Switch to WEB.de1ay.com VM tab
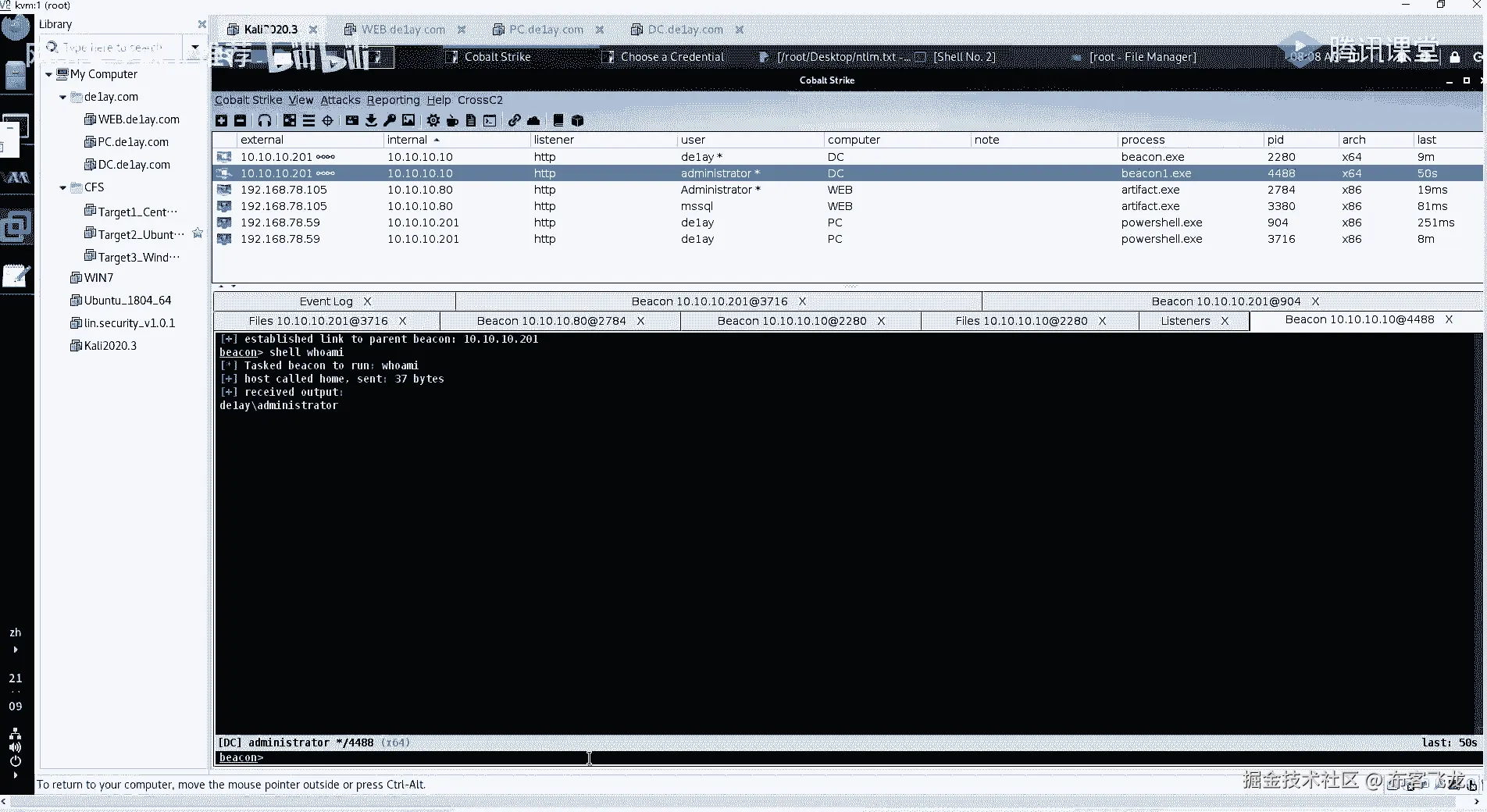Screen dimensions: 1487x812 coord(403,30)
